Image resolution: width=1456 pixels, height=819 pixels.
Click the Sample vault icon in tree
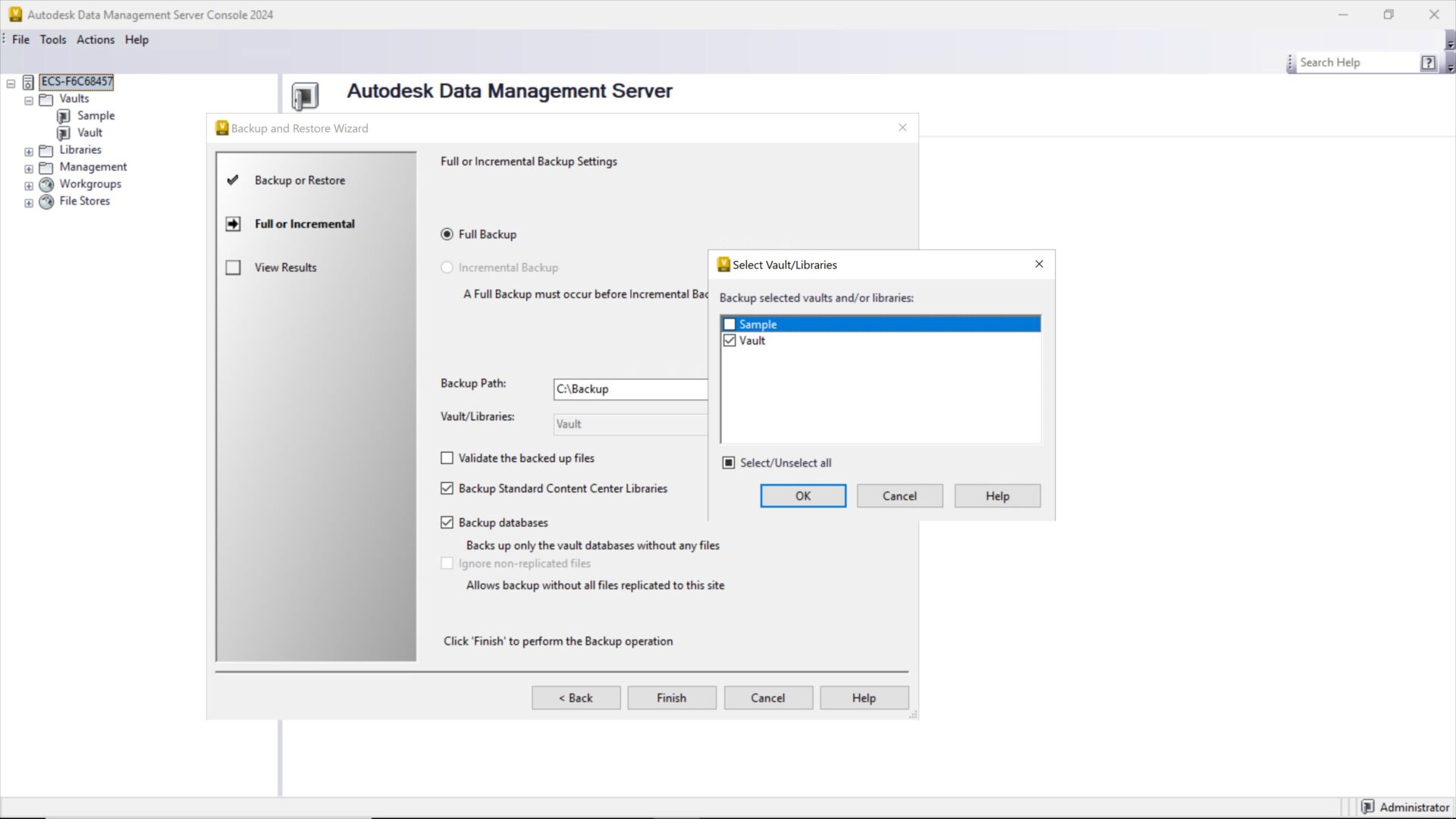(x=64, y=116)
